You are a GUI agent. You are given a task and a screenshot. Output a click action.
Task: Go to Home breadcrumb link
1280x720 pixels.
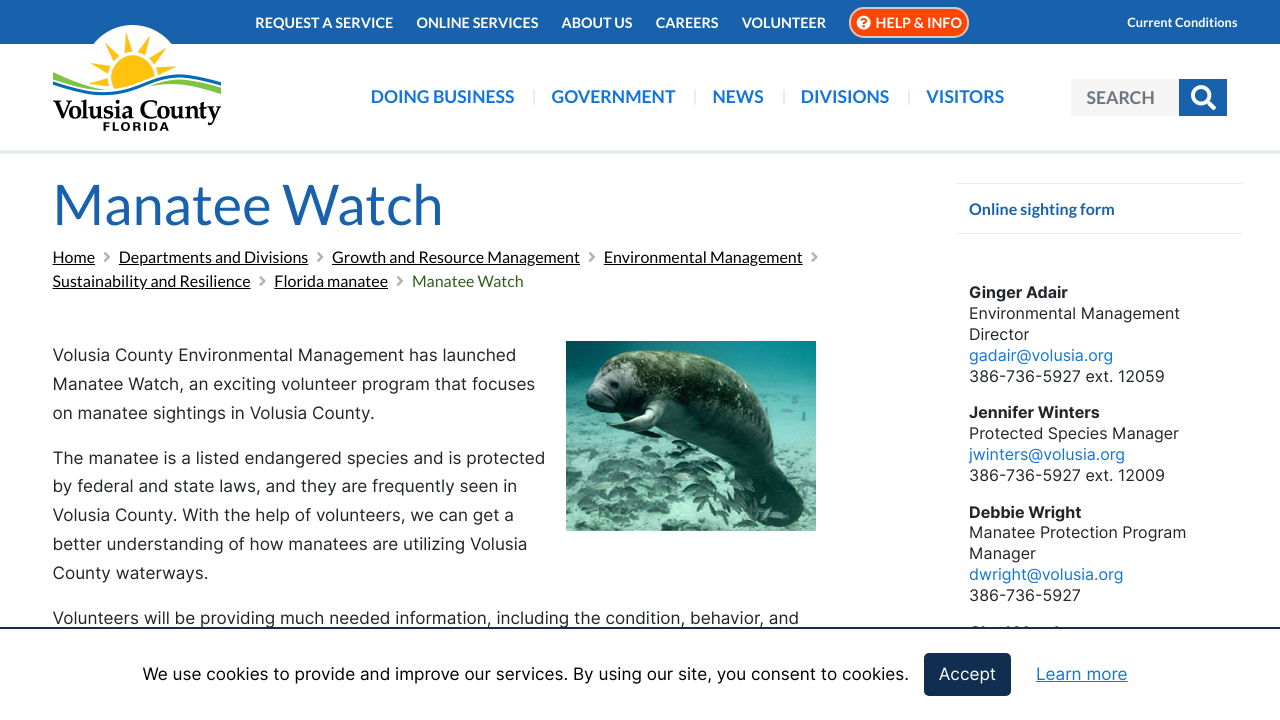pyautogui.click(x=74, y=257)
